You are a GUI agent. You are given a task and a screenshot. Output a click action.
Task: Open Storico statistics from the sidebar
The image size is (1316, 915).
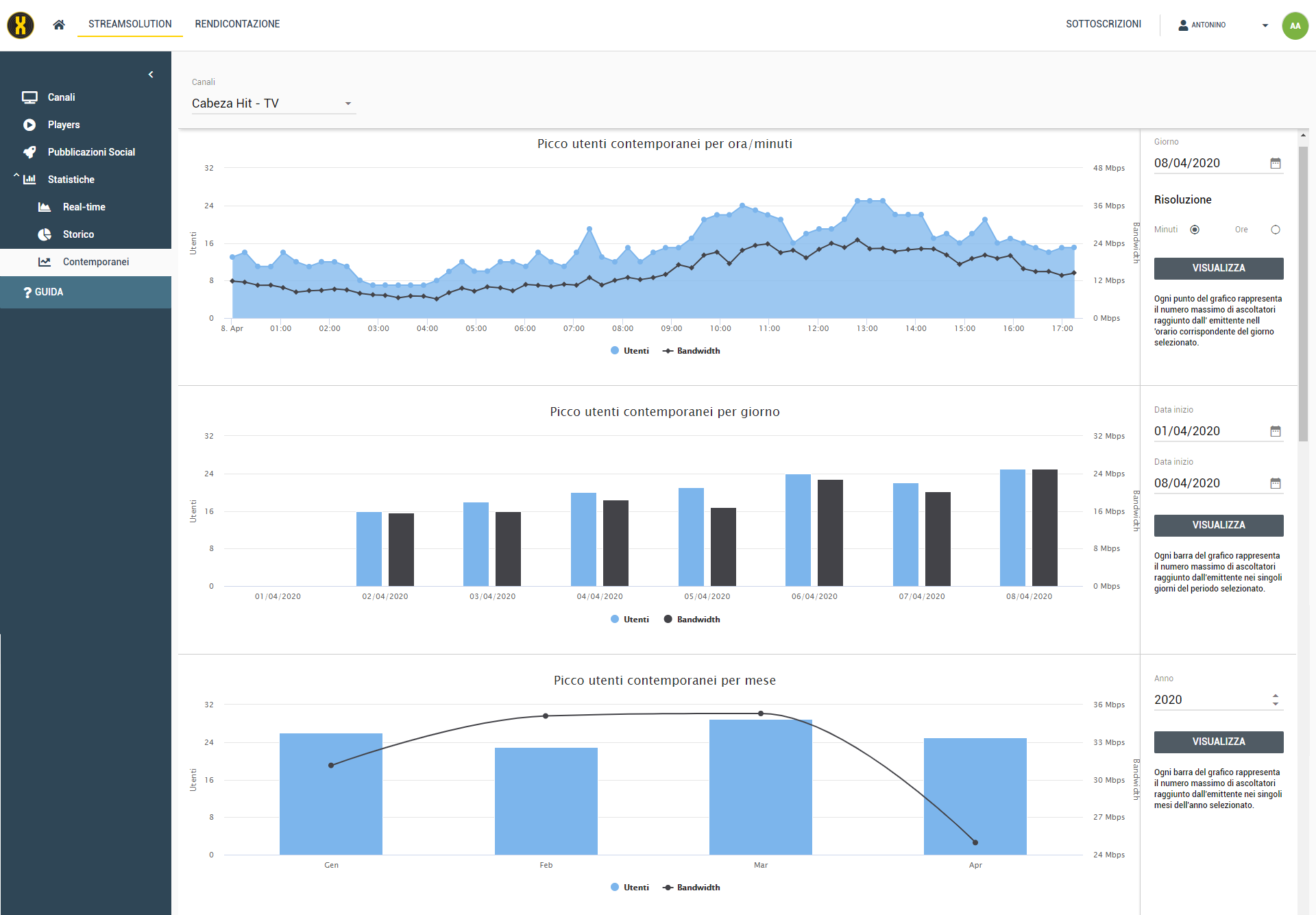(x=78, y=234)
